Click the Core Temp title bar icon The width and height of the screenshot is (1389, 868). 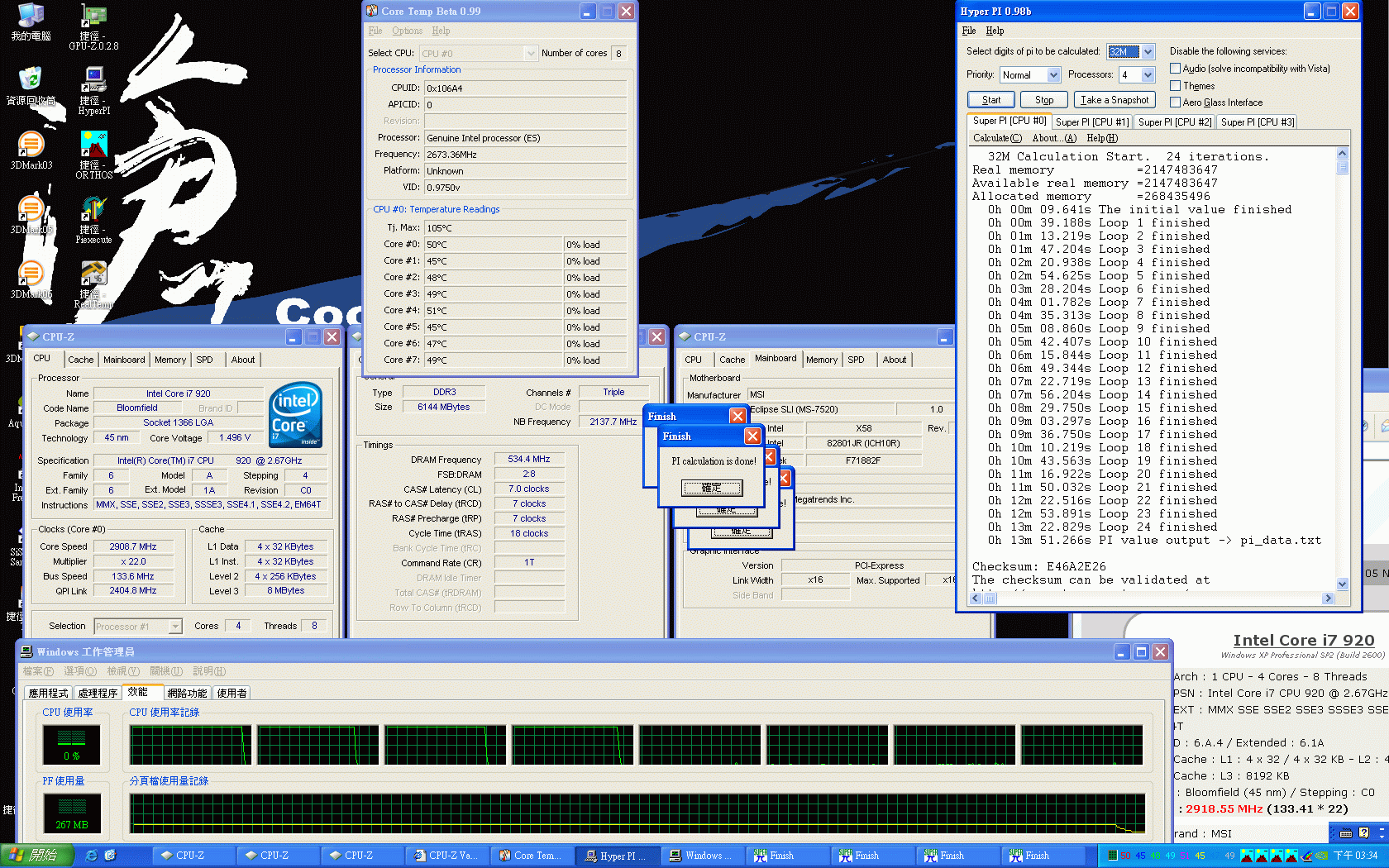coord(371,11)
